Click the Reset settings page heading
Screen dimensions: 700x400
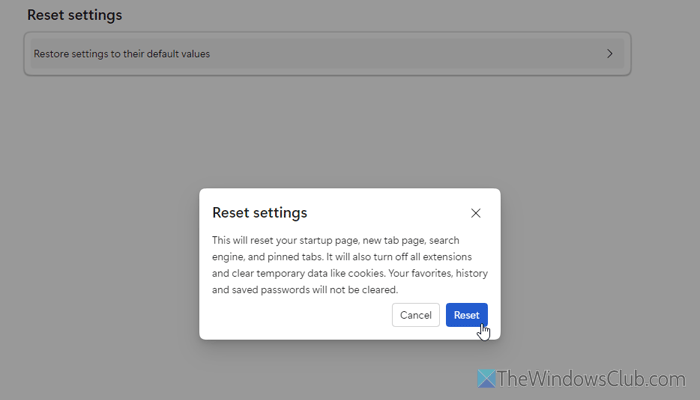pos(75,15)
